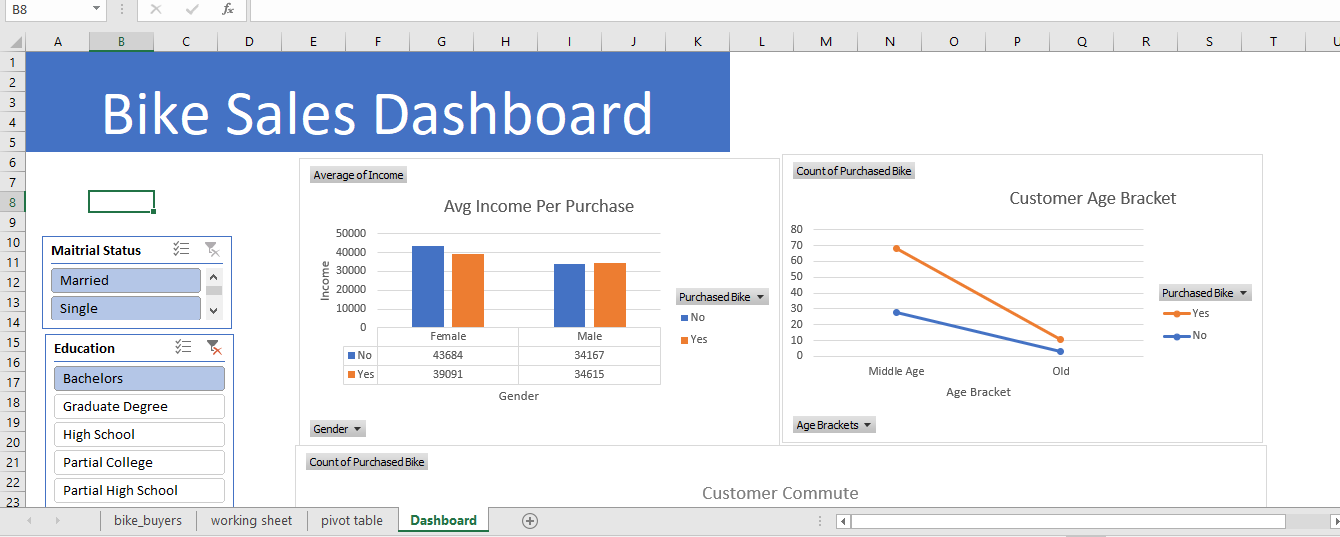Click Count of Purchased Bike button above age chart
Screen dimensions: 1340x537
point(854,171)
